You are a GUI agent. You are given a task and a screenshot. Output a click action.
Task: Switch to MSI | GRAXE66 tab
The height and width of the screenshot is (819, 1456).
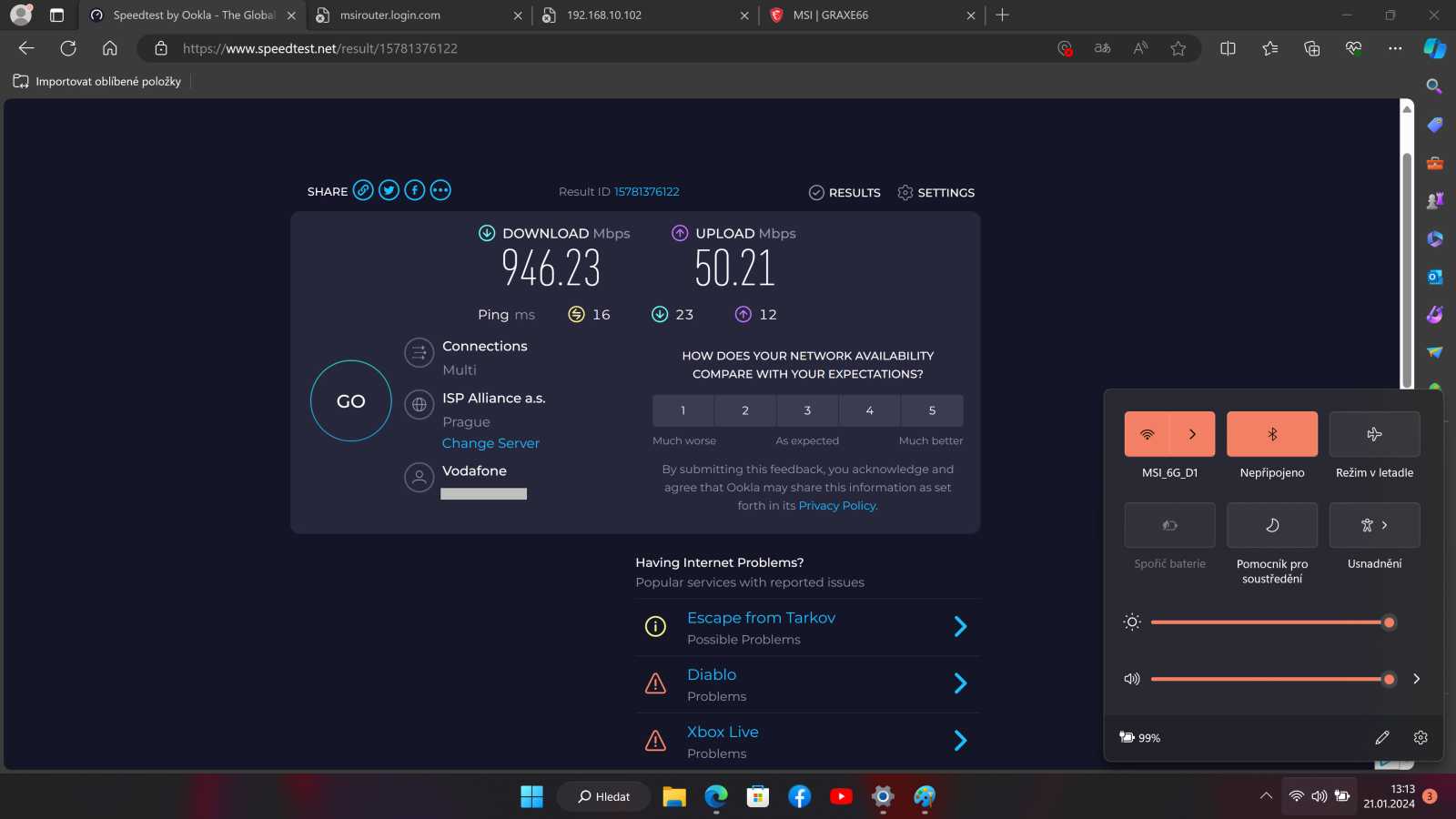871,15
